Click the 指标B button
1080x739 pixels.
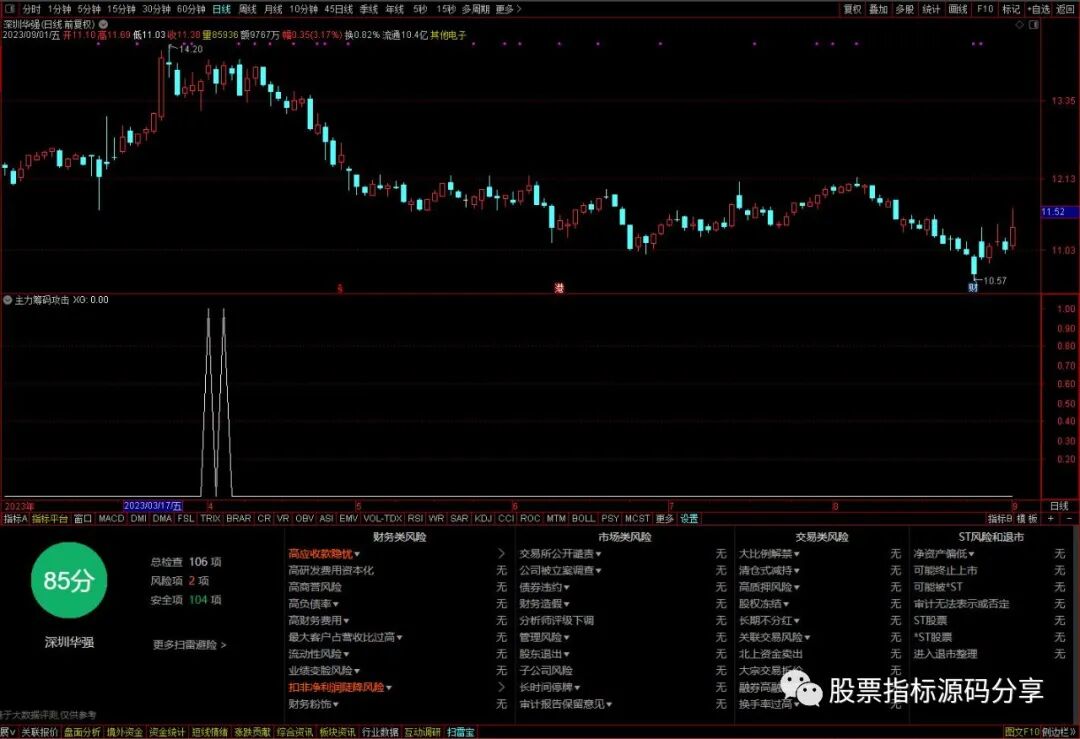(1000, 519)
